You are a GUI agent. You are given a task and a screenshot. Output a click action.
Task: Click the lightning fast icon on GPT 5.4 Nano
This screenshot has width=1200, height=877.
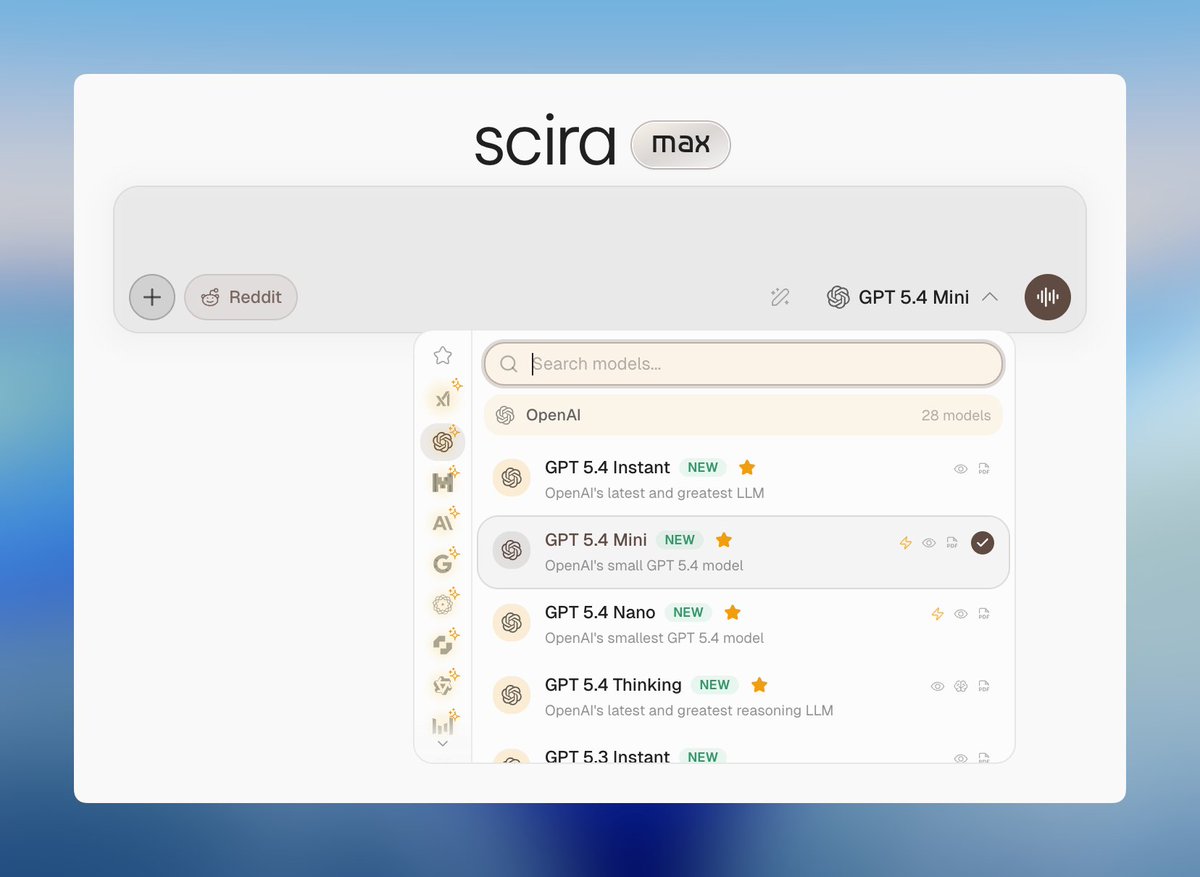click(938, 614)
